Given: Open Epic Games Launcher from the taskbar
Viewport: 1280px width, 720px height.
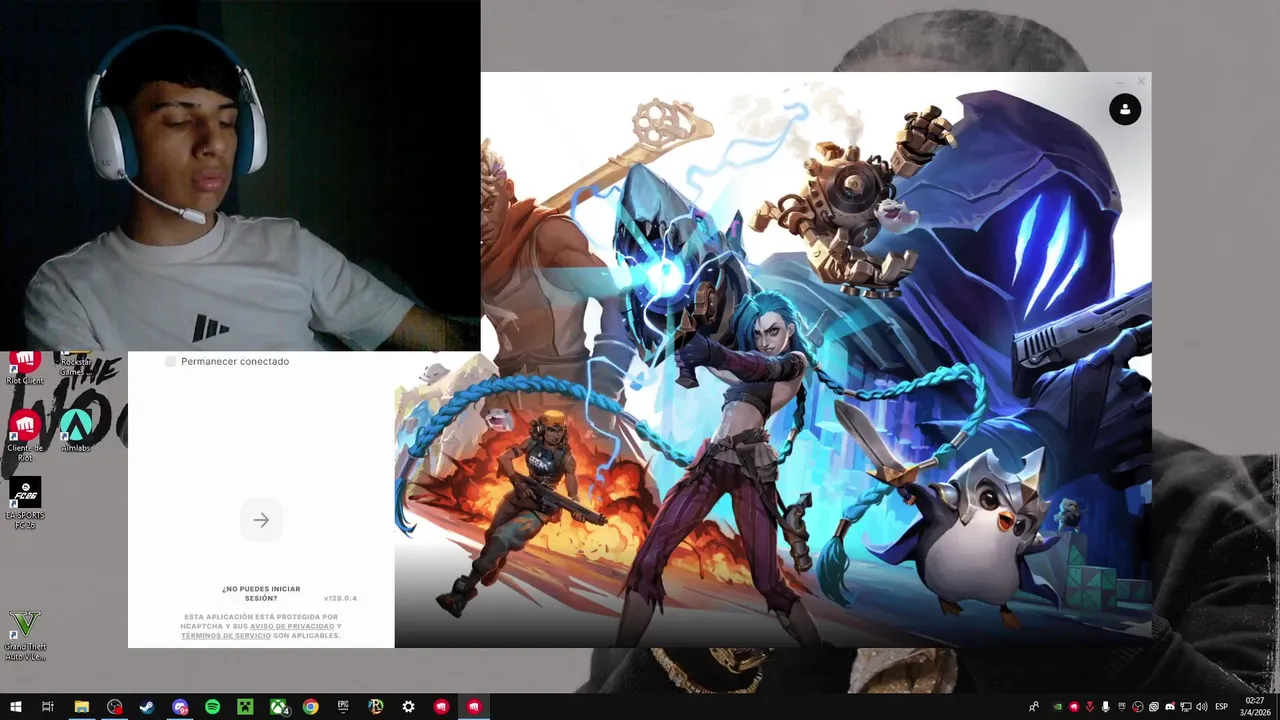Looking at the screenshot, I should [343, 706].
